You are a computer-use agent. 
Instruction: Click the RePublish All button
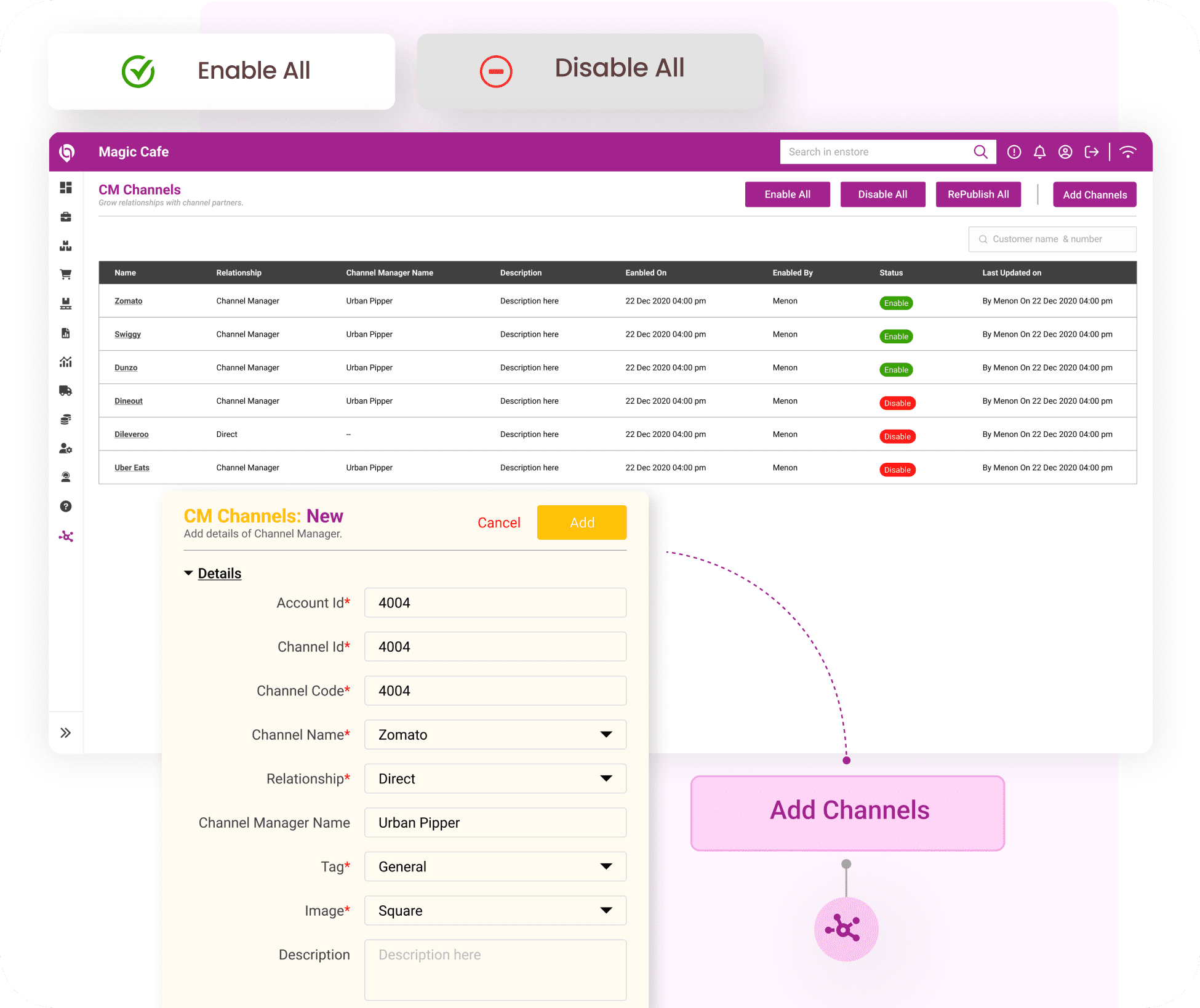point(978,194)
